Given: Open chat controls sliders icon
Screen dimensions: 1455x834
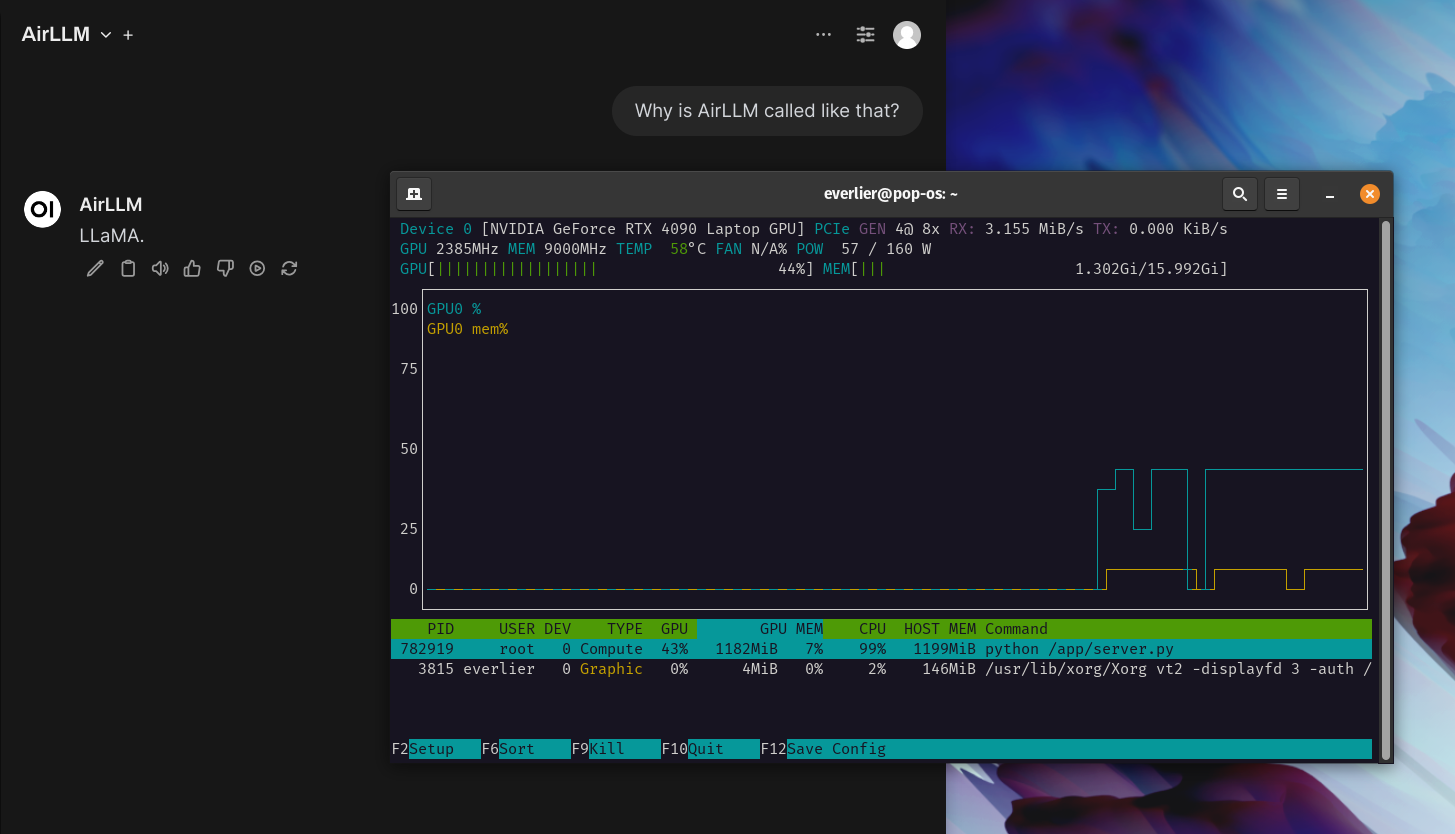Looking at the screenshot, I should point(866,35).
